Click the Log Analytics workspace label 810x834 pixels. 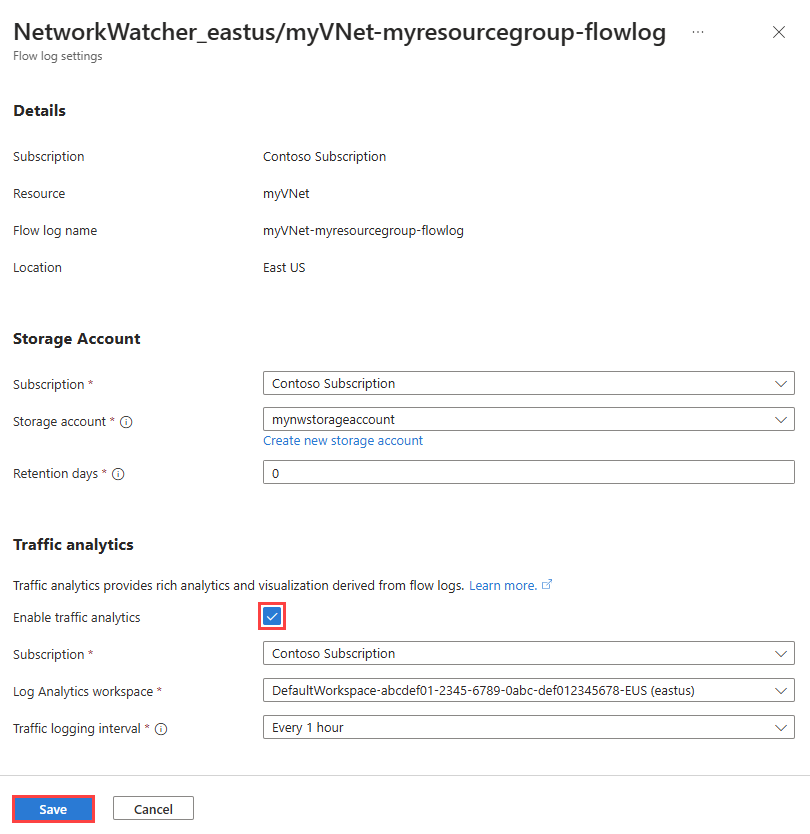83,691
